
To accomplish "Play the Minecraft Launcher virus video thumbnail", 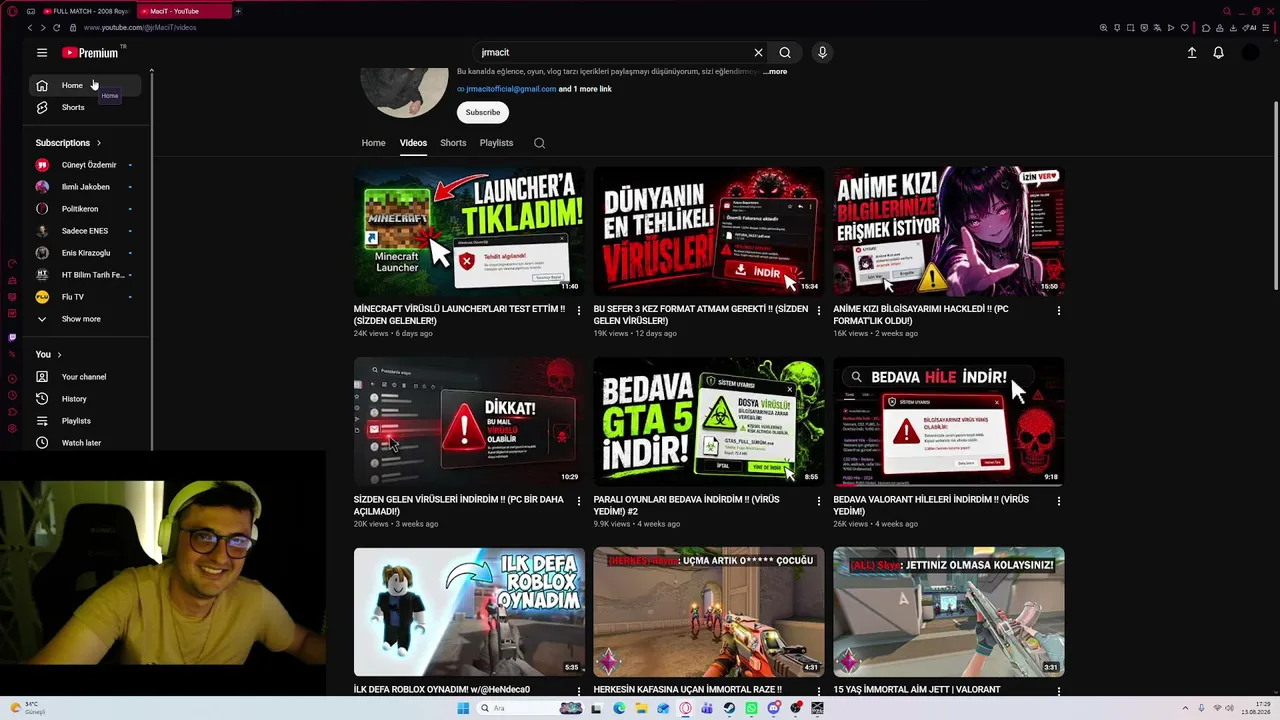I will click(469, 231).
